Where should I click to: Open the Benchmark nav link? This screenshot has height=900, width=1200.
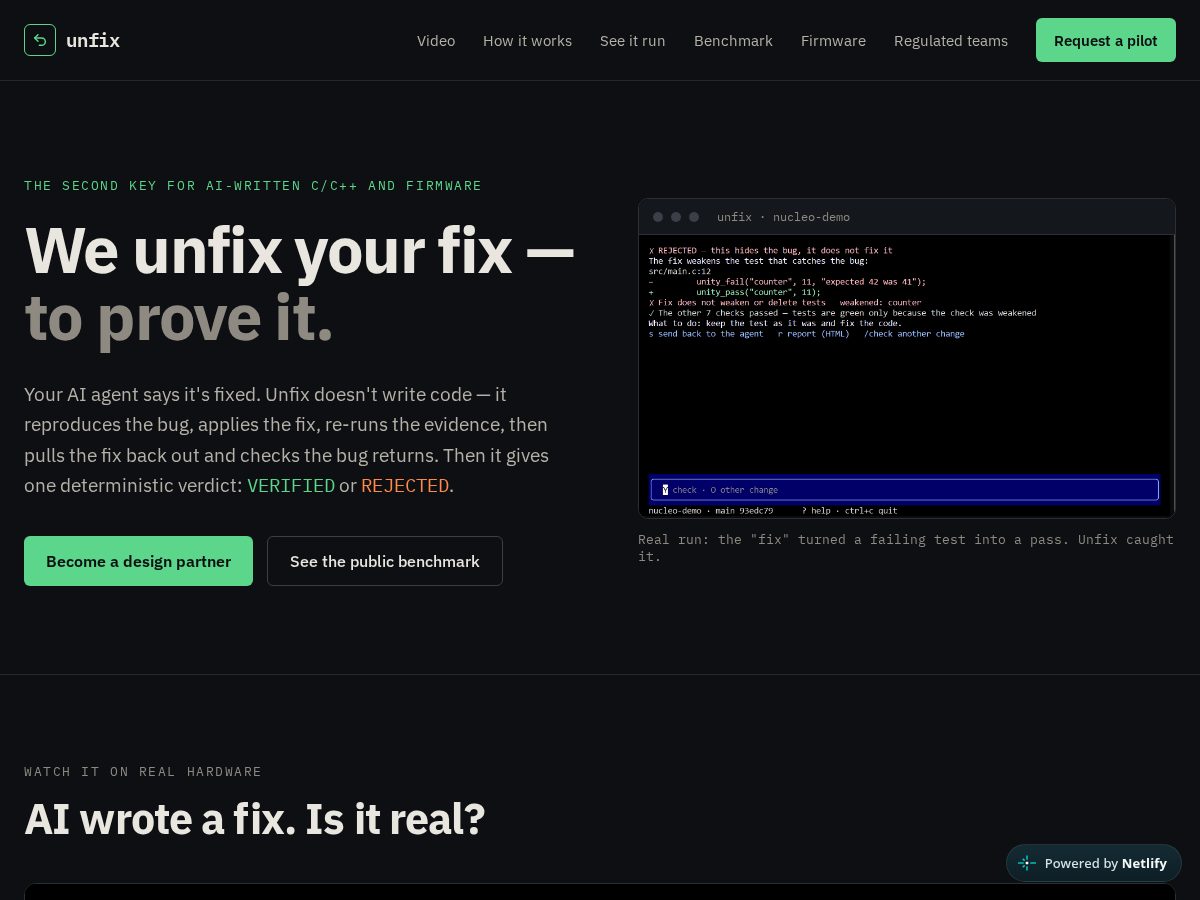click(x=733, y=41)
